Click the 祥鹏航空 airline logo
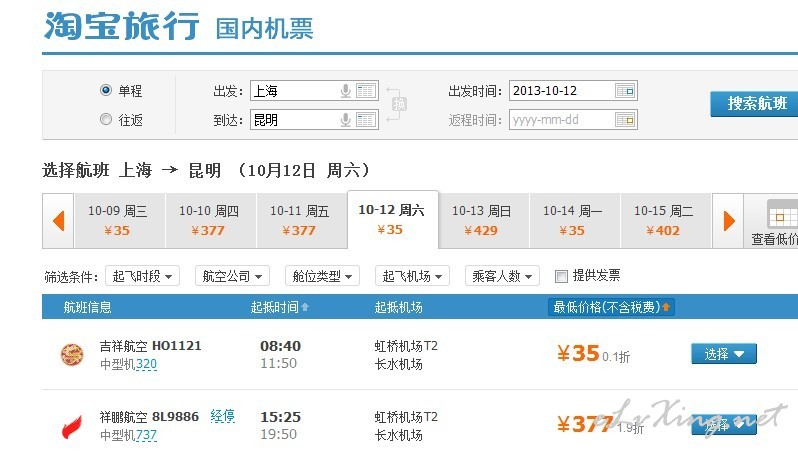Image resolution: width=798 pixels, height=451 pixels. 72,427
